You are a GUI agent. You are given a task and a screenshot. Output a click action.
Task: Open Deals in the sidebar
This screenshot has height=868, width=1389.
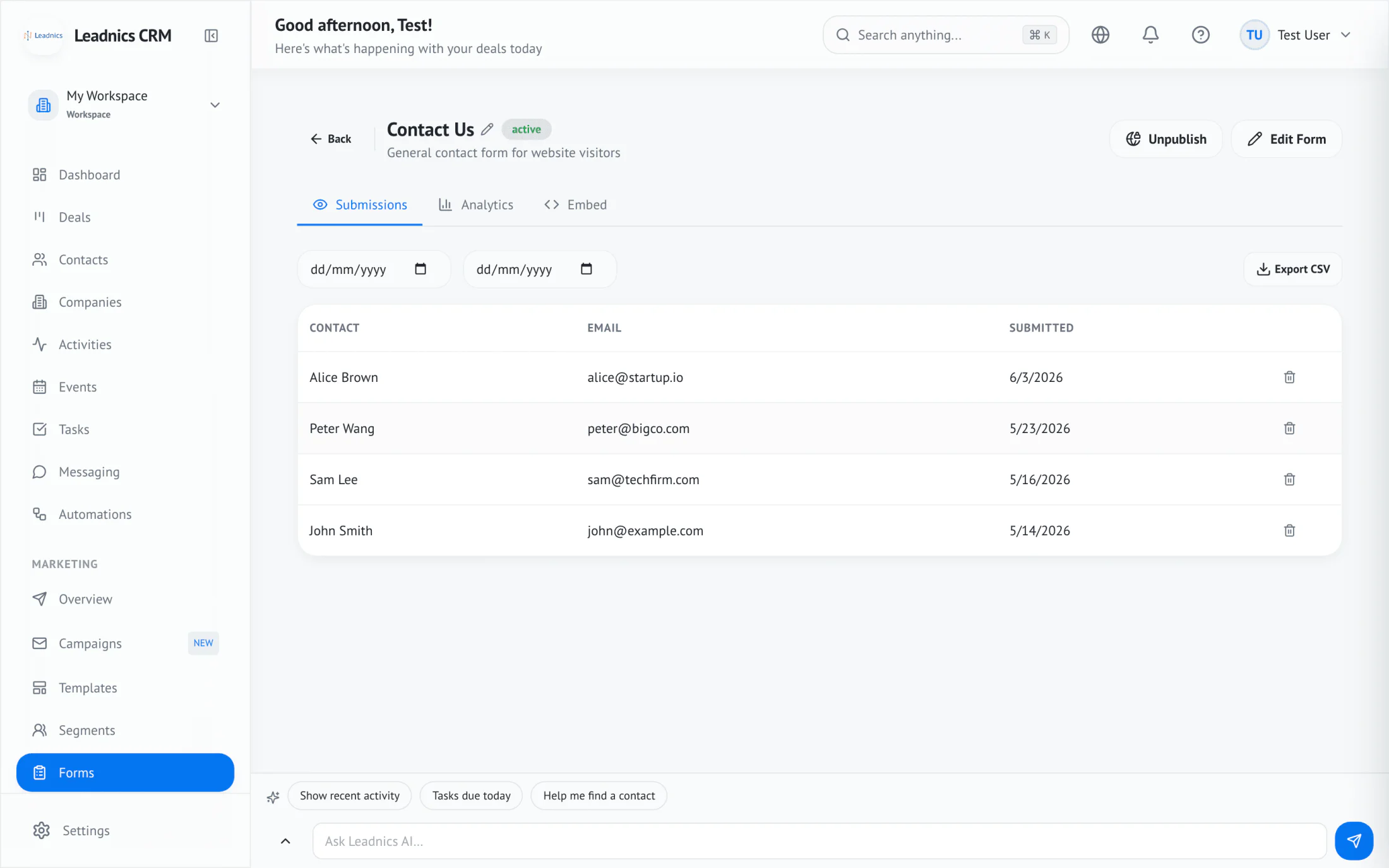pos(125,217)
